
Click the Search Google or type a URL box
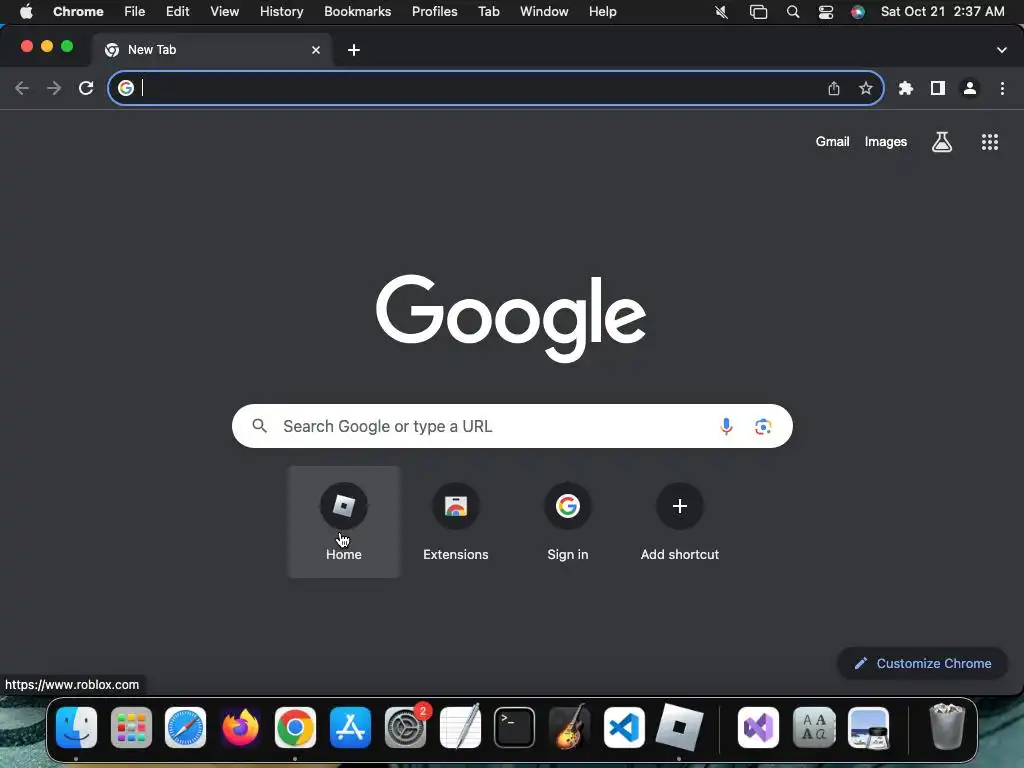click(512, 426)
